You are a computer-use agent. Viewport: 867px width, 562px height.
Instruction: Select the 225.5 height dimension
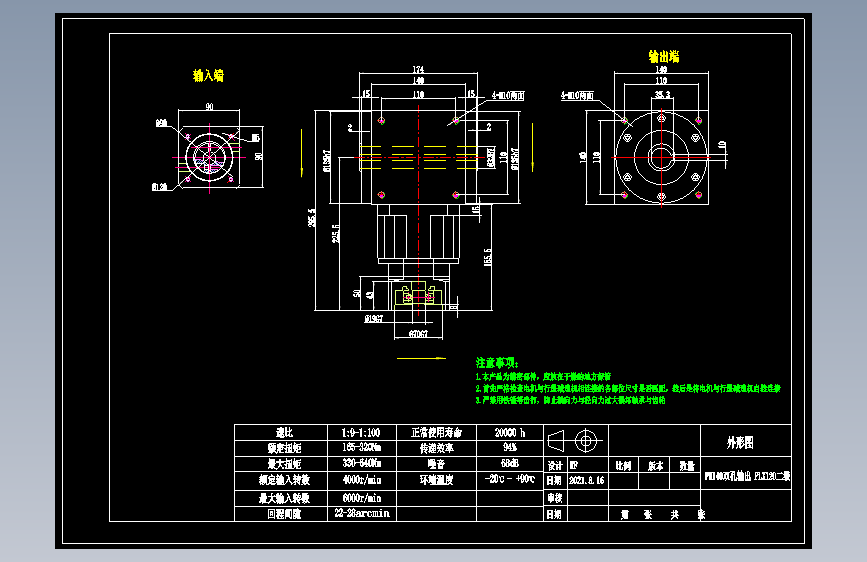coord(336,233)
